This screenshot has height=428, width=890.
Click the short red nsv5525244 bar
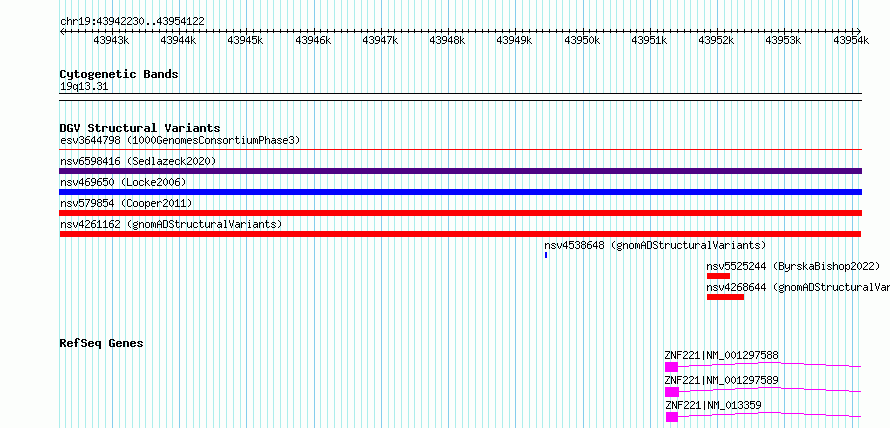click(x=718, y=276)
